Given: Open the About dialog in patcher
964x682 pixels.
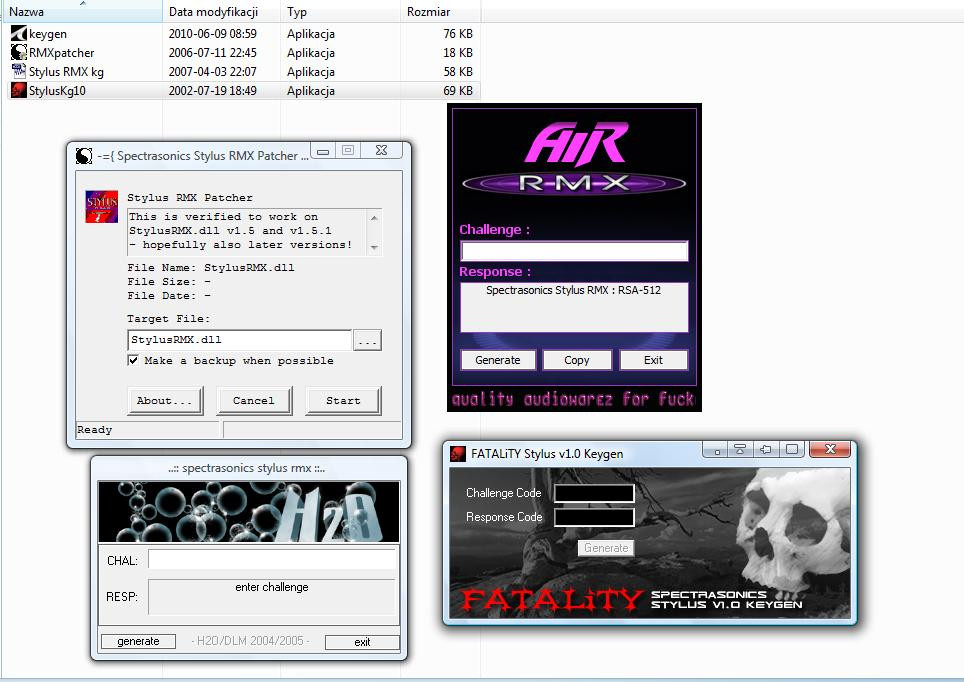Looking at the screenshot, I should pyautogui.click(x=165, y=401).
